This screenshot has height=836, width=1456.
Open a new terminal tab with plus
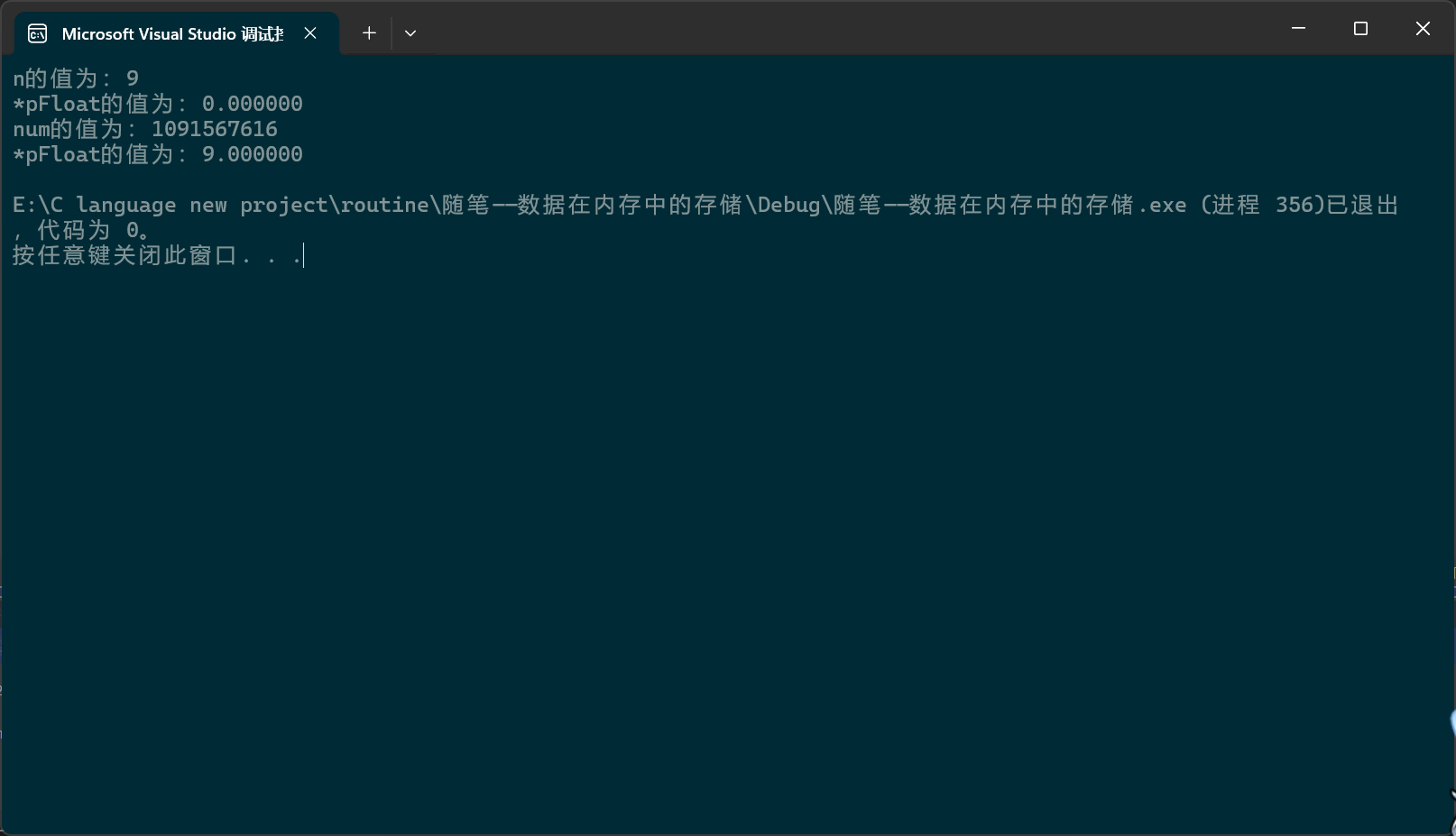[x=369, y=33]
